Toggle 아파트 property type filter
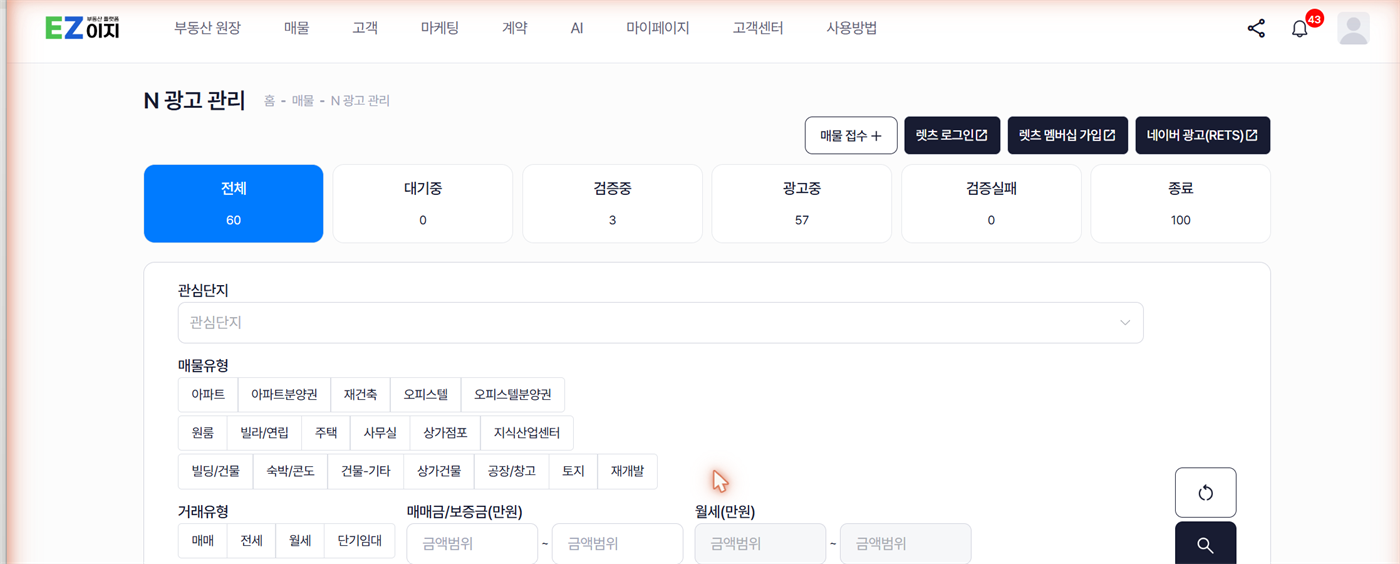This screenshot has height=564, width=1400. pos(208,395)
